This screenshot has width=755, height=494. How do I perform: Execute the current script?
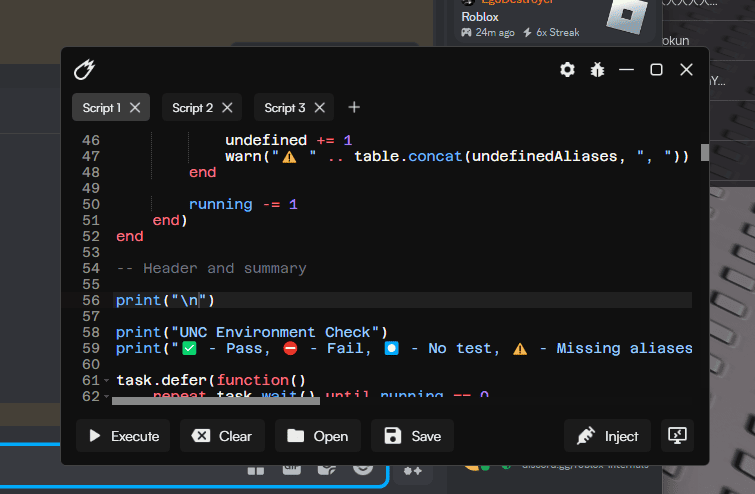tap(123, 436)
